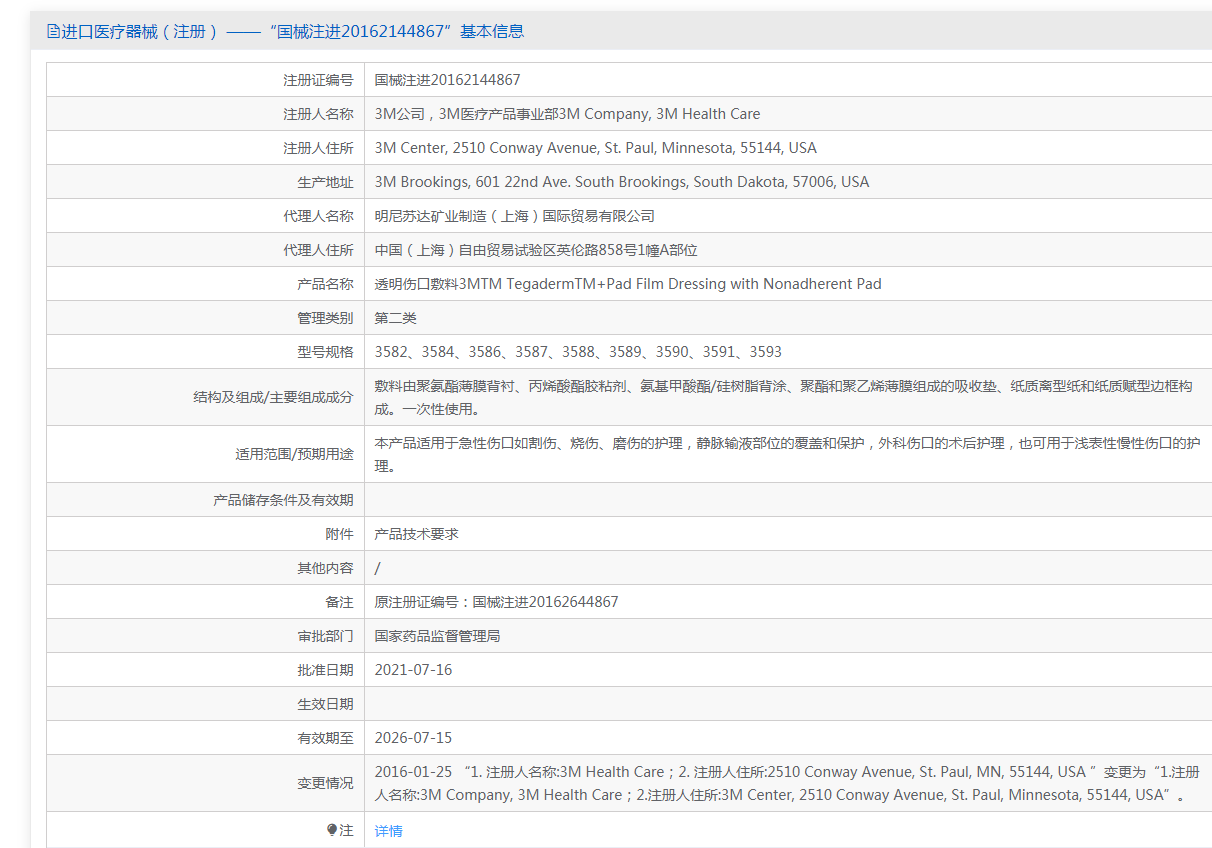Click the 有效期至 label
The height and width of the screenshot is (848, 1212).
[325, 738]
